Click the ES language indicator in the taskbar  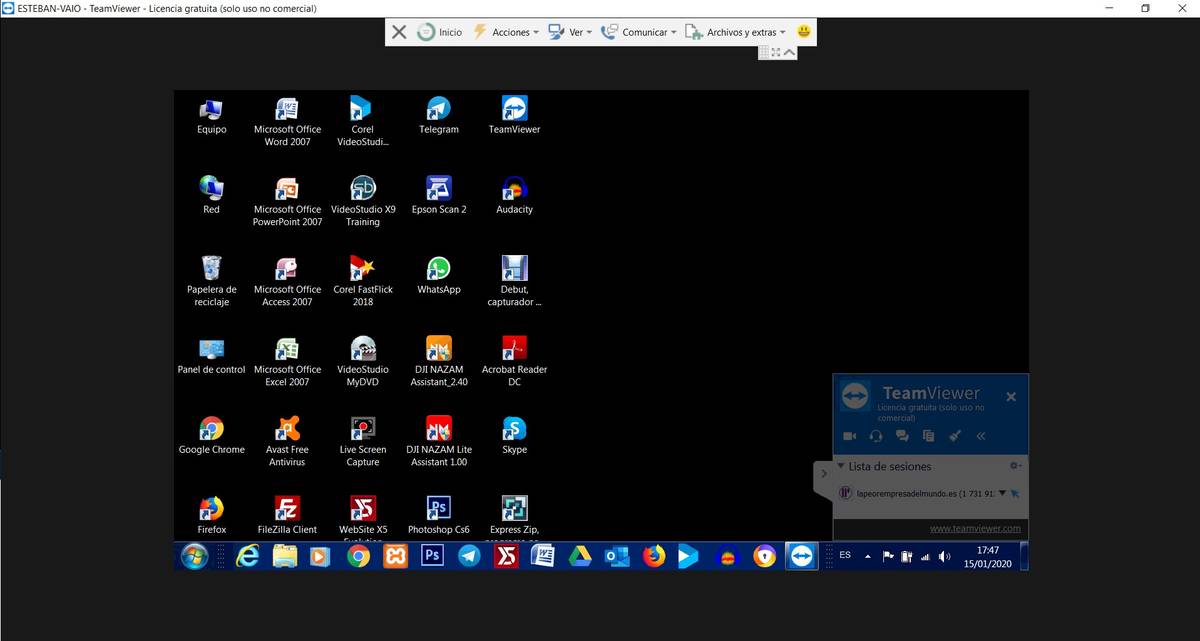point(845,555)
